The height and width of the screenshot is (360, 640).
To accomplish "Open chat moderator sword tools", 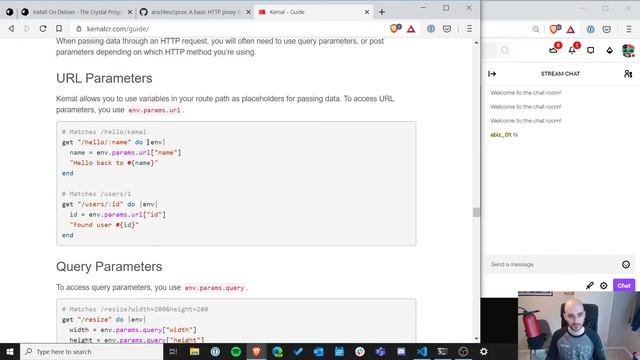I will [x=589, y=286].
